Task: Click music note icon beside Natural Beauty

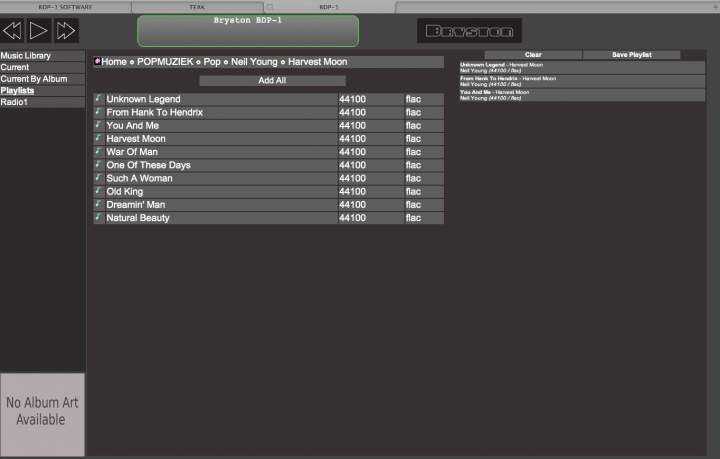Action: (99, 218)
